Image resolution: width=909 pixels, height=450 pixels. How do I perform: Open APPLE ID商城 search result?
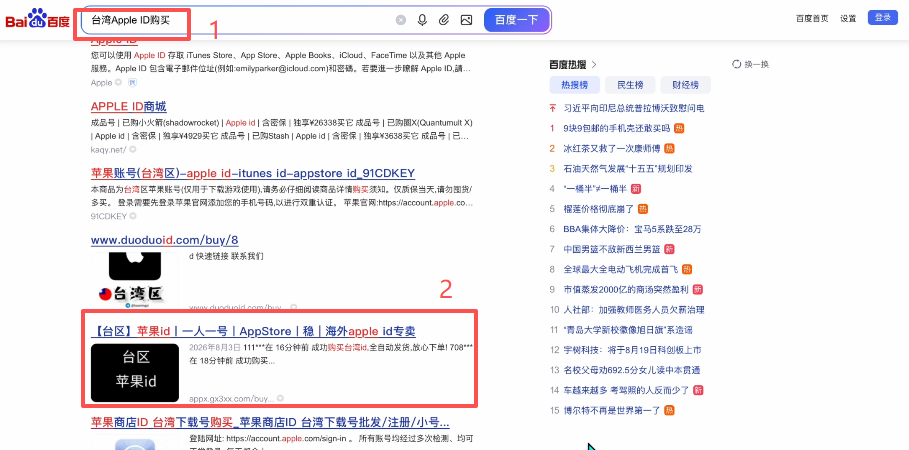(x=129, y=107)
